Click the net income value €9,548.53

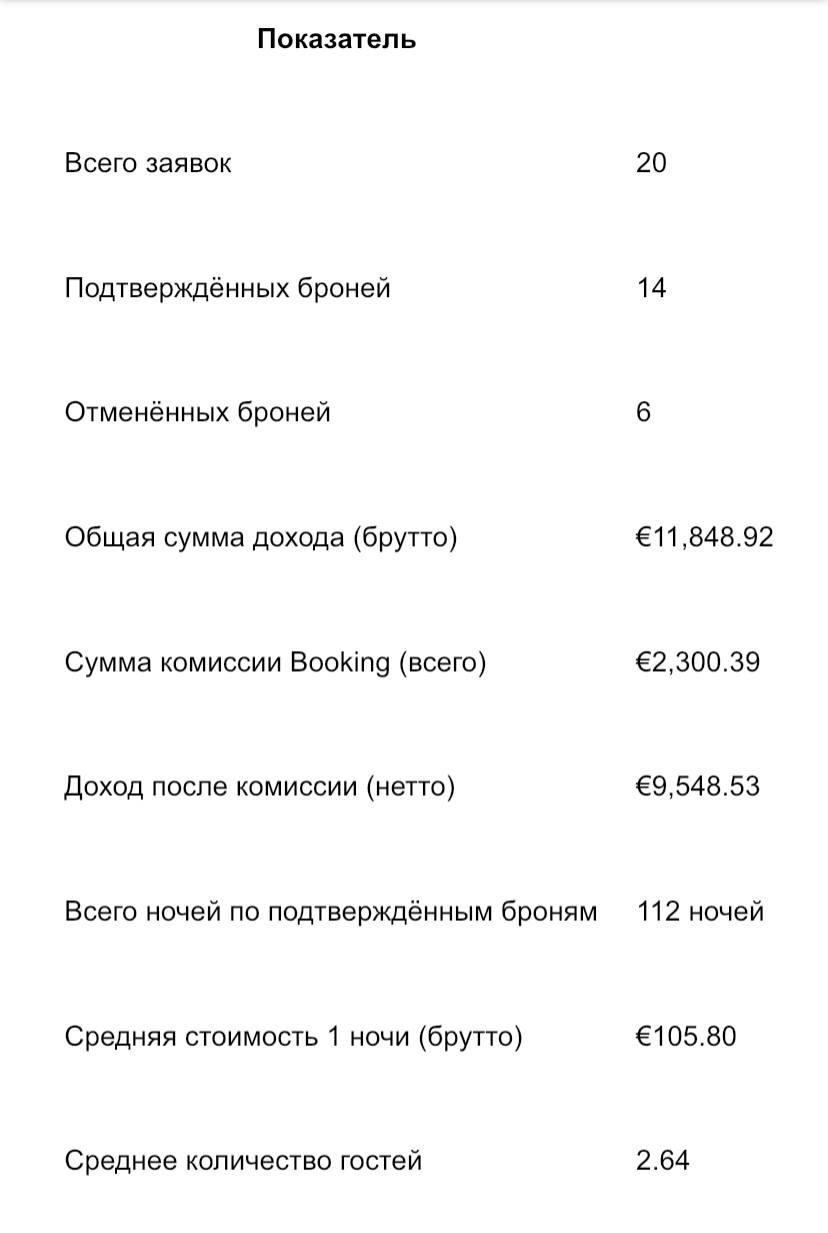pos(697,787)
